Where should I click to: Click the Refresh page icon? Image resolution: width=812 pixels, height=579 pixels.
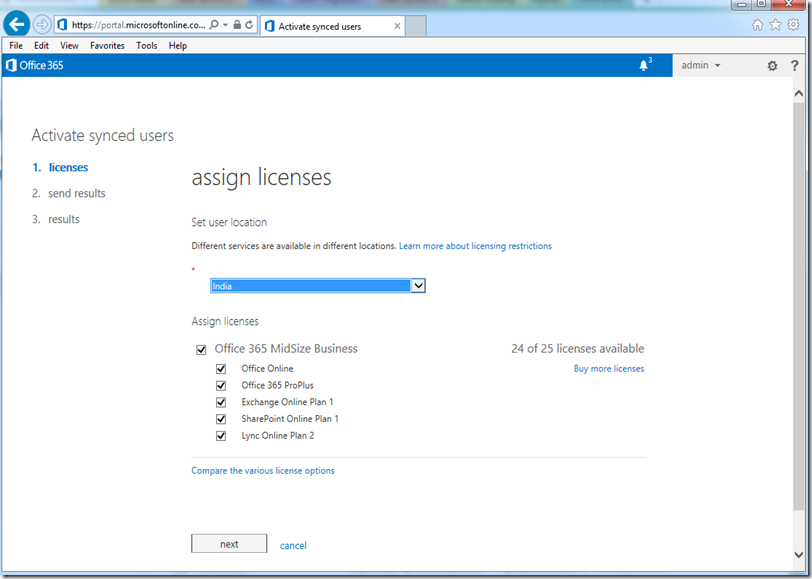pos(249,25)
